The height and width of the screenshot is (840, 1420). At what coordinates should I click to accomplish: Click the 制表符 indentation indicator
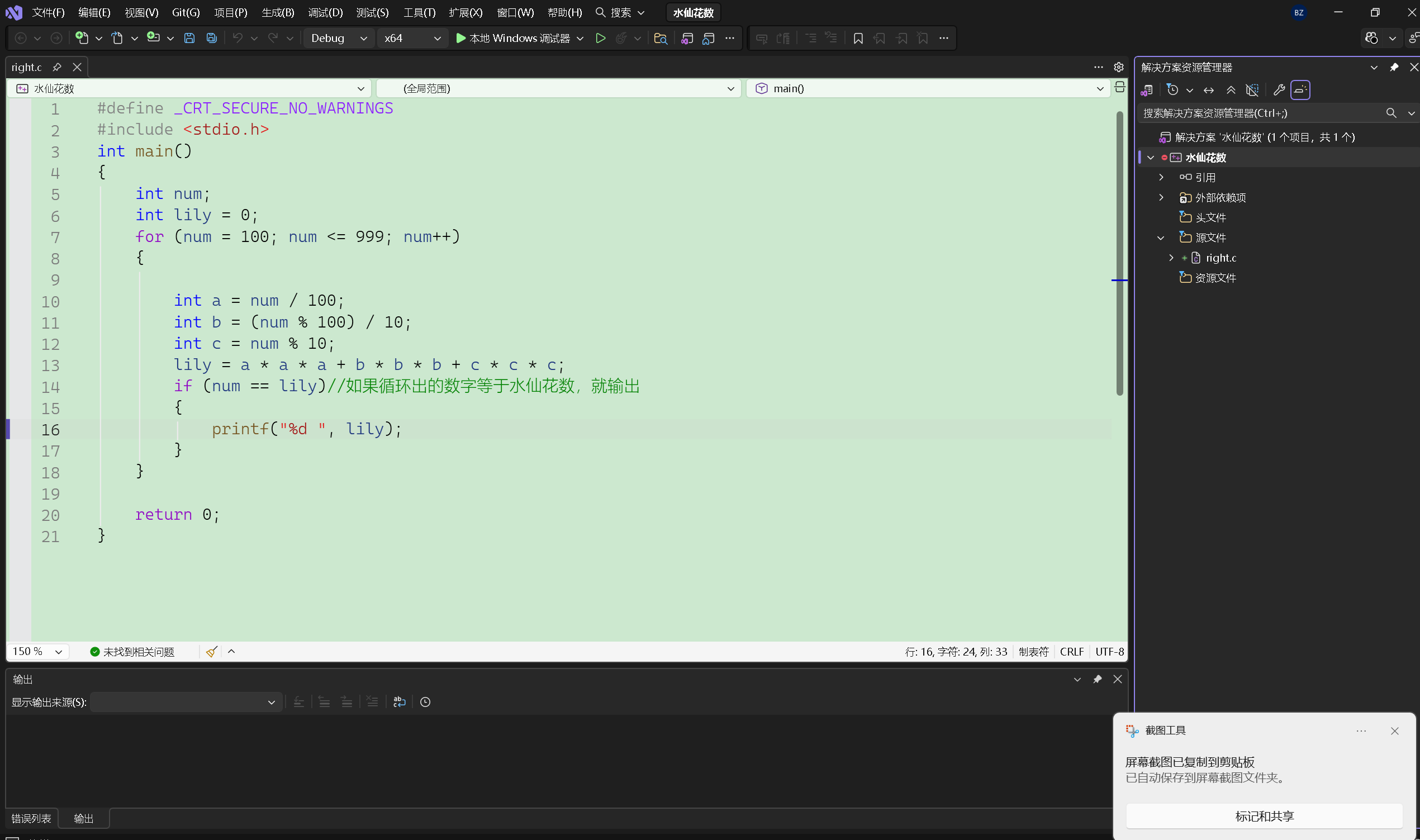(1033, 652)
